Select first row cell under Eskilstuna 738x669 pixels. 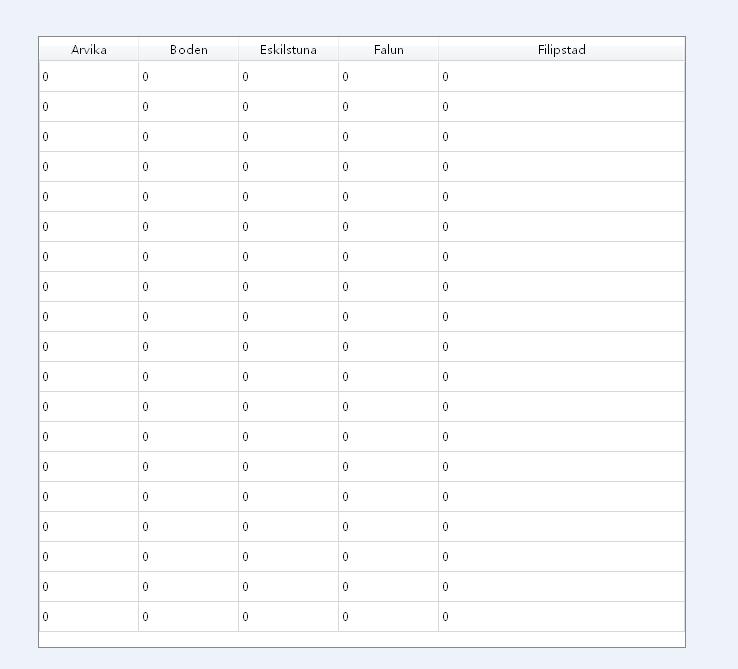click(288, 77)
